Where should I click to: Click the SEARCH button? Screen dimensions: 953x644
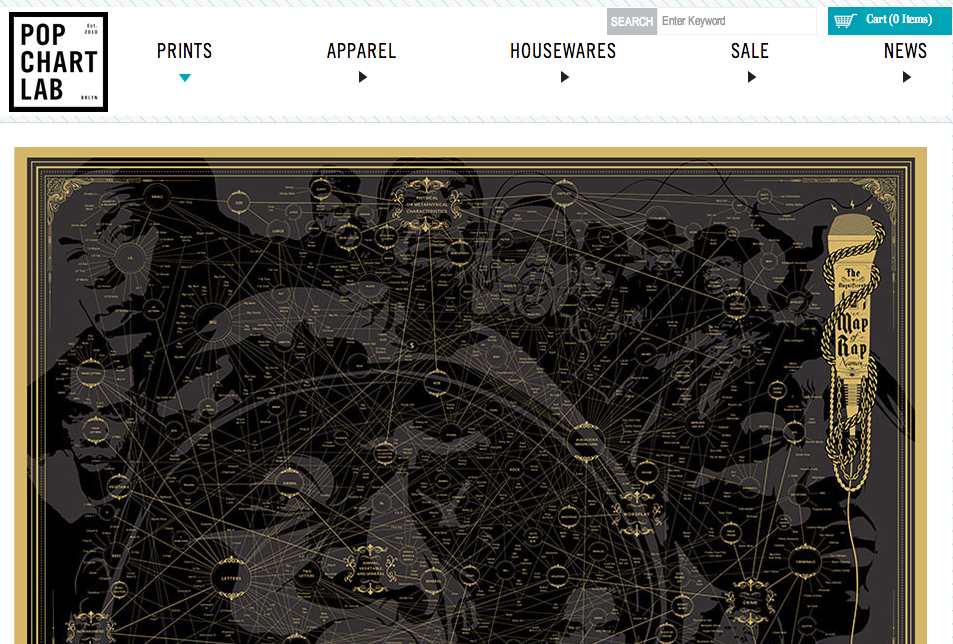(632, 21)
